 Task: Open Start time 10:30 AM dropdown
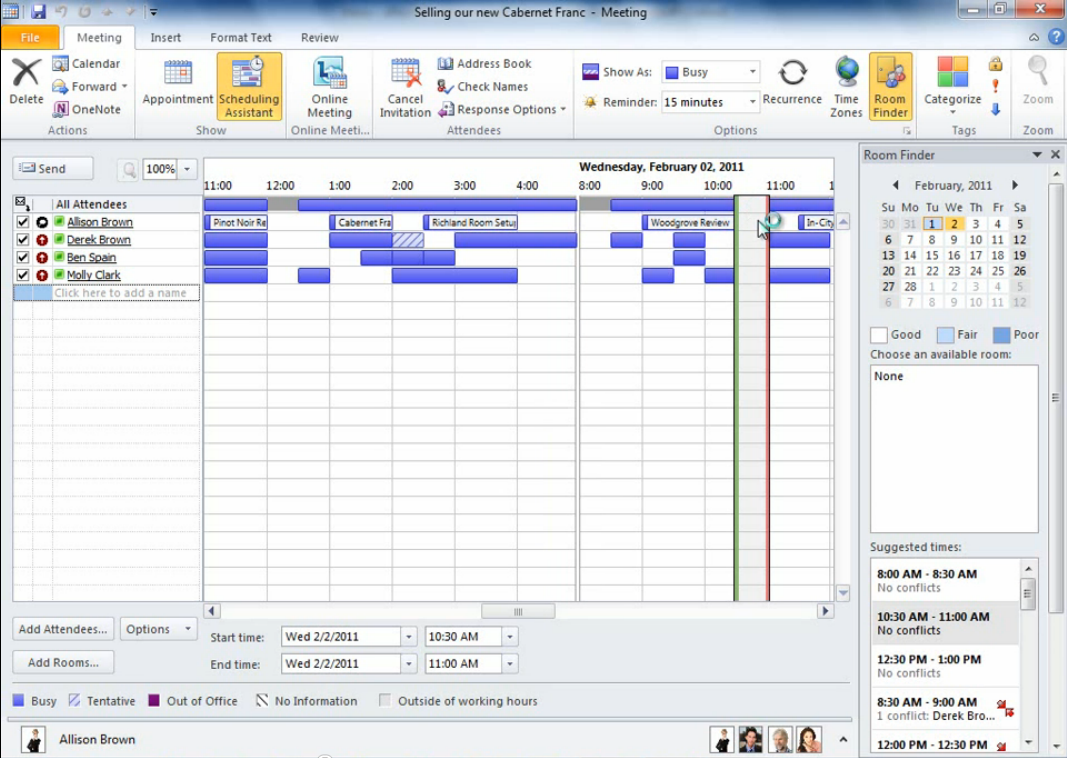[510, 637]
